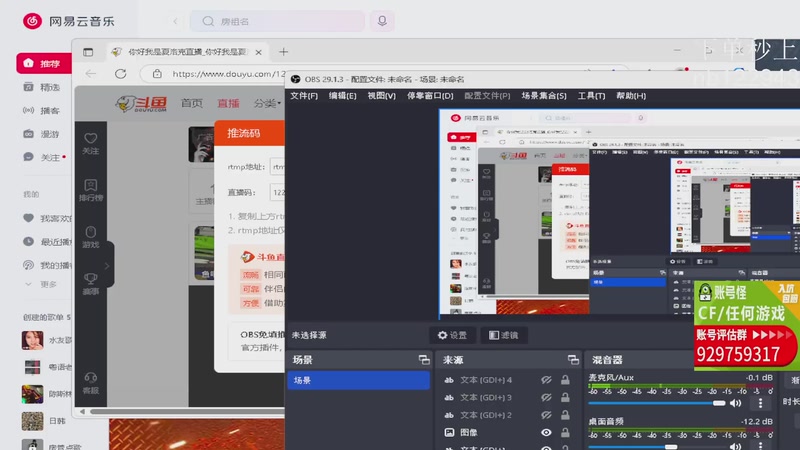
Task: Select the 文本 (GDI+) 3 source row
Action: [x=508, y=397]
